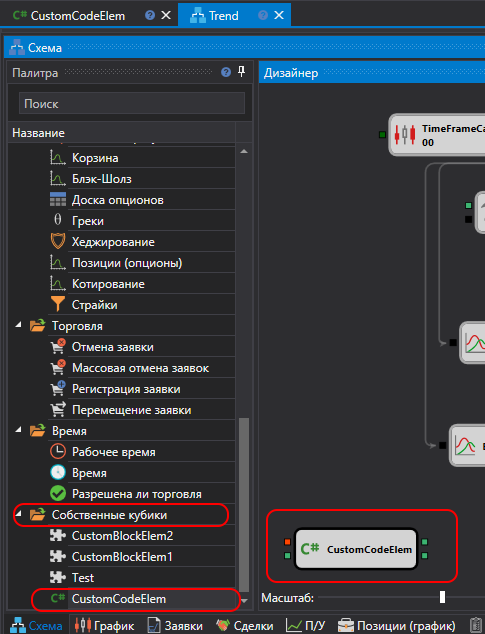
Task: Close the Trend tab
Action: [x=279, y=15]
